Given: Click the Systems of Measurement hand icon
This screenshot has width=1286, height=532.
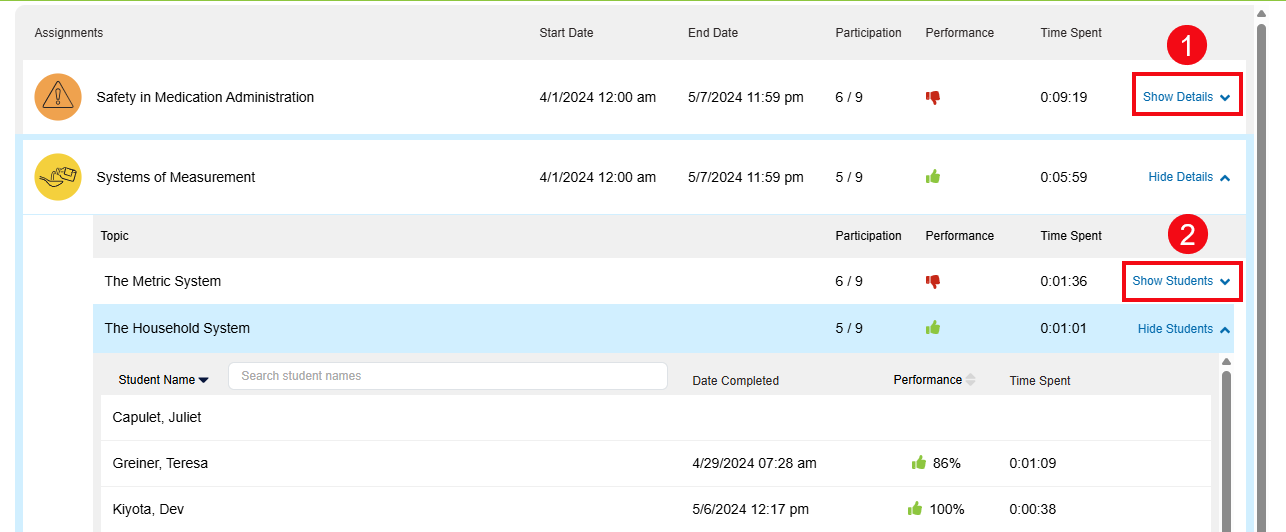Looking at the screenshot, I should (58, 177).
